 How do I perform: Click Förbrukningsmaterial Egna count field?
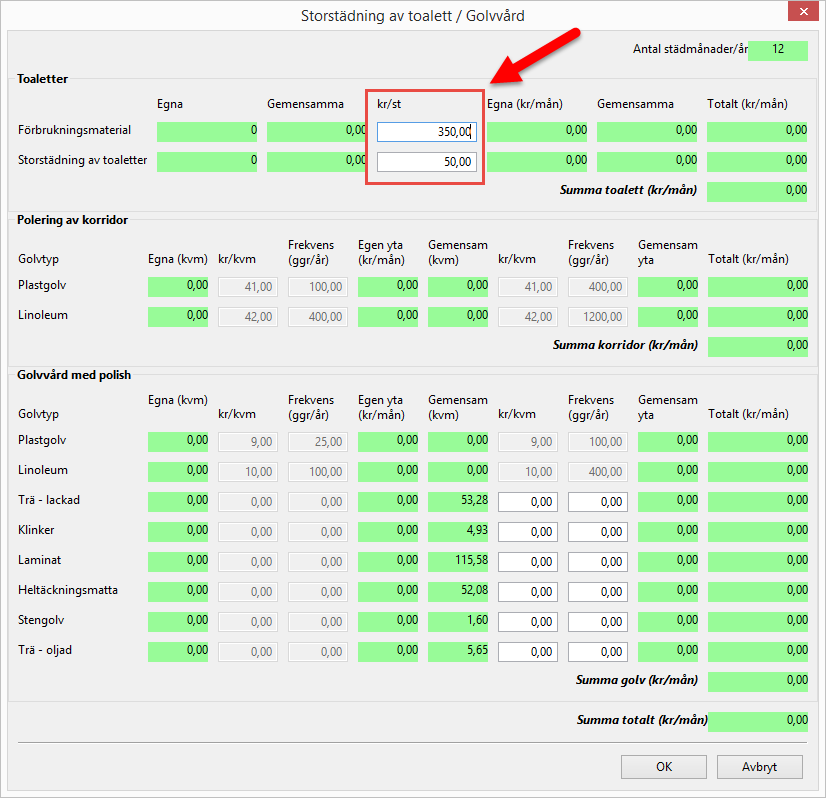pos(207,132)
